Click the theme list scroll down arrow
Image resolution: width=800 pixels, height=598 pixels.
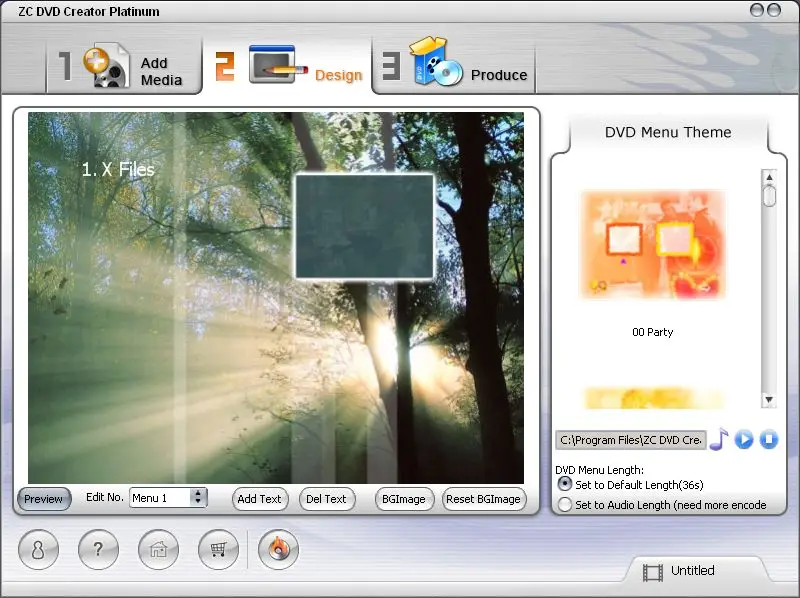coord(769,400)
